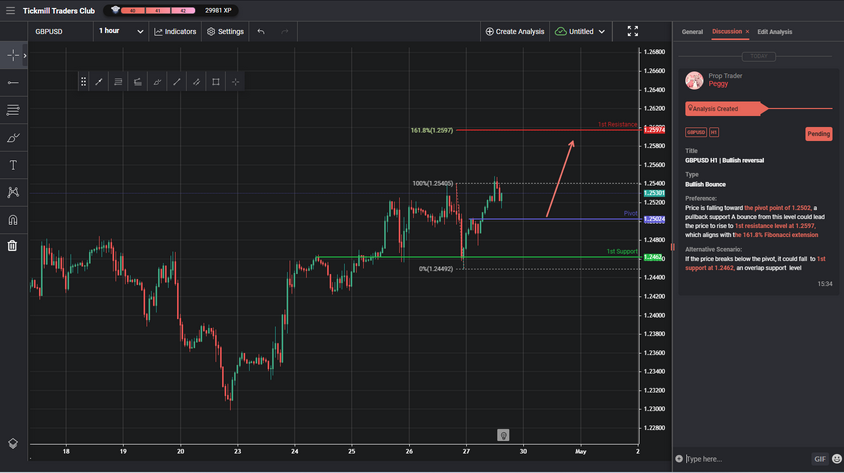Click the 100%(1.25405) Fibonacci label
844x473 pixels.
click(433, 183)
